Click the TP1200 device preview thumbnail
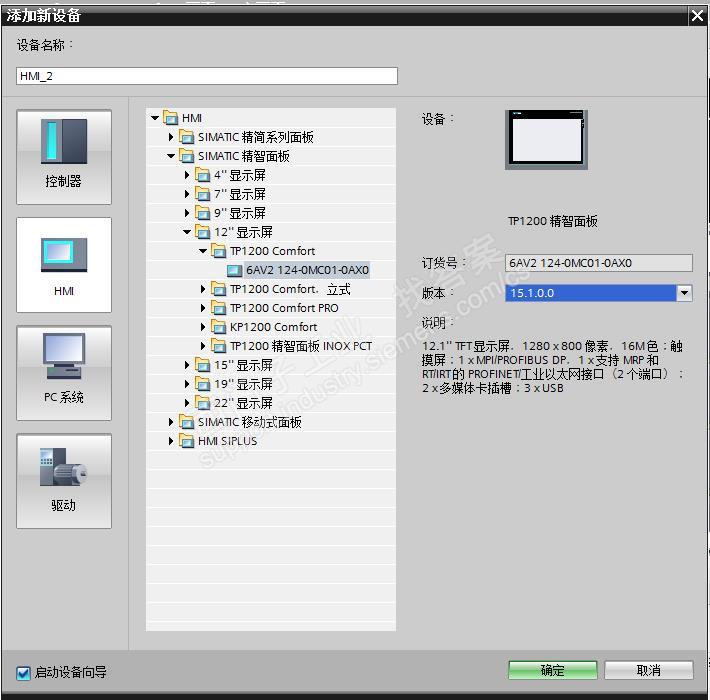The height and width of the screenshot is (700, 710). pyautogui.click(x=546, y=140)
